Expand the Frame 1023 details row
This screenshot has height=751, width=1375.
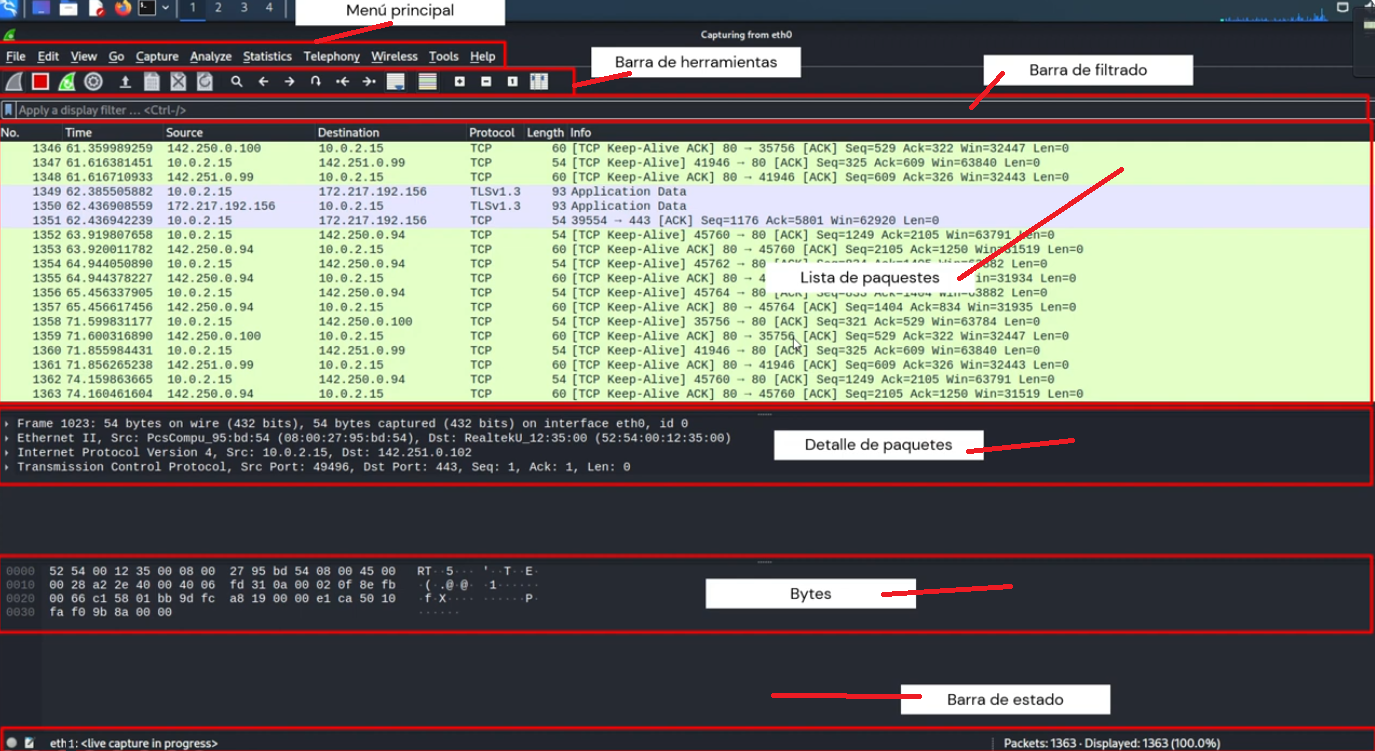coord(7,424)
